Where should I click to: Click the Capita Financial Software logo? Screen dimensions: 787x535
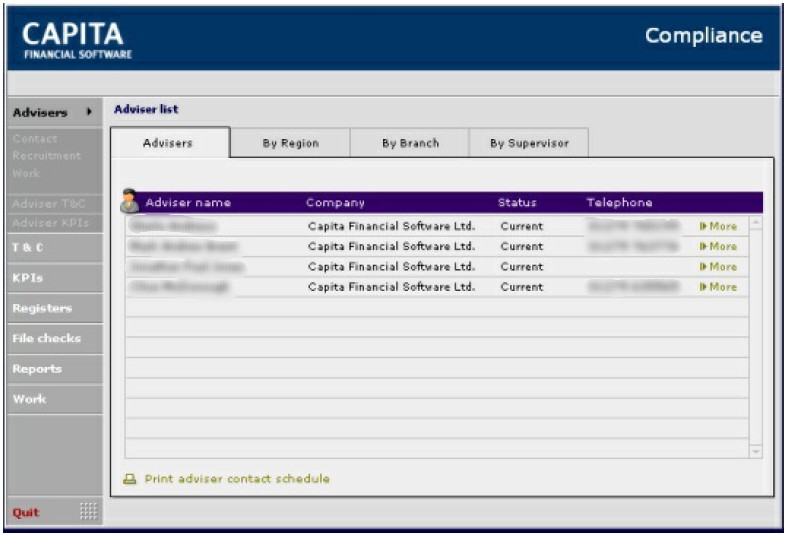tap(77, 40)
